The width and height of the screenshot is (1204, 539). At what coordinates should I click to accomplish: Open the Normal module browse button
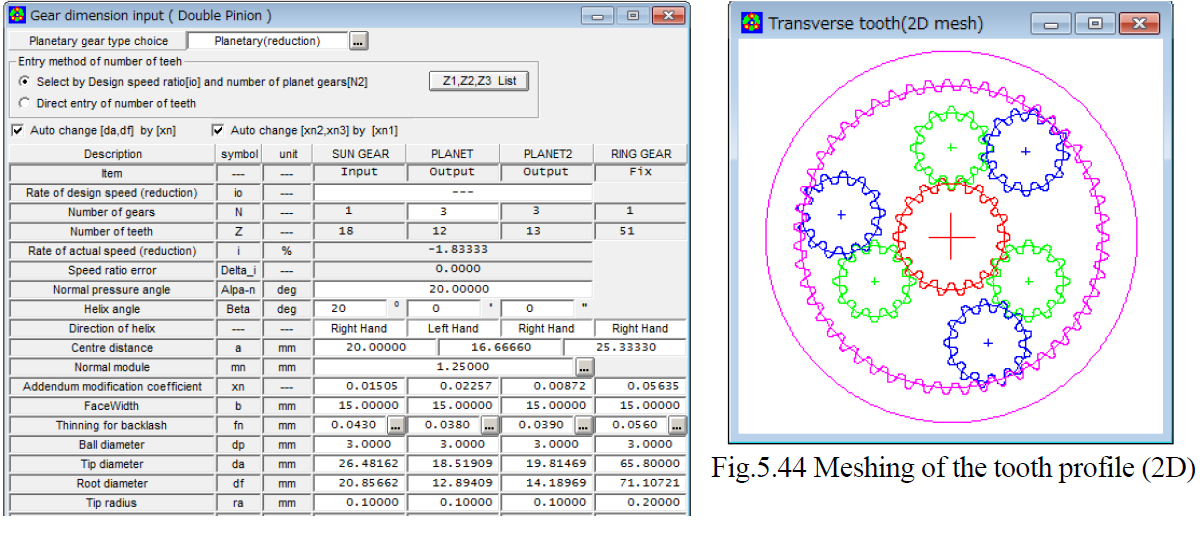(584, 367)
